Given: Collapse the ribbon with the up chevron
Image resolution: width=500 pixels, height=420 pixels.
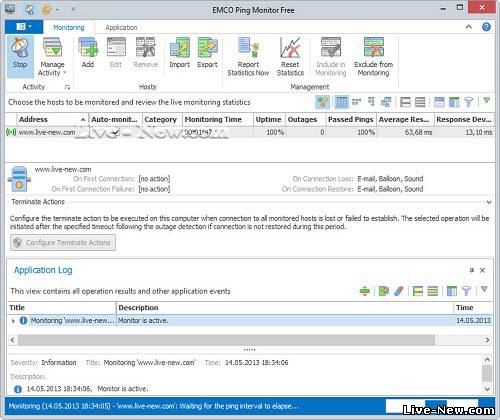Looking at the screenshot, I should click(x=469, y=27).
